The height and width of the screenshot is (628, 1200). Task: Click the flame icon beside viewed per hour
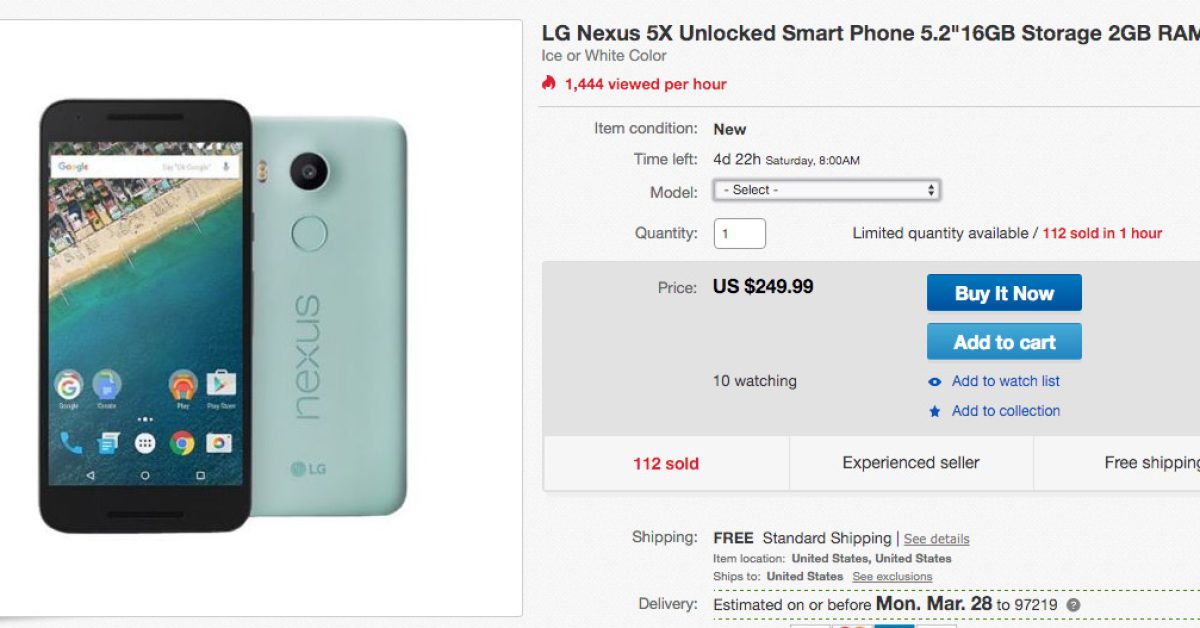(548, 83)
